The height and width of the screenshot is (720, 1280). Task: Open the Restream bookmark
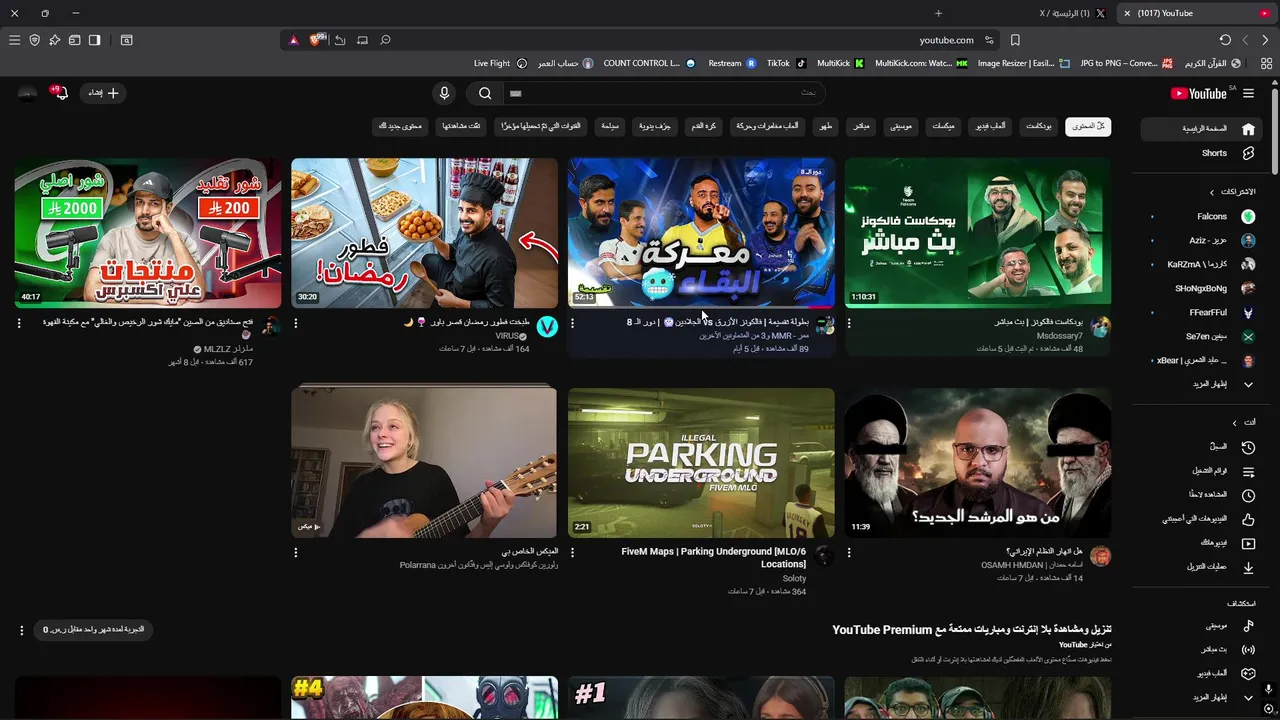pos(732,63)
